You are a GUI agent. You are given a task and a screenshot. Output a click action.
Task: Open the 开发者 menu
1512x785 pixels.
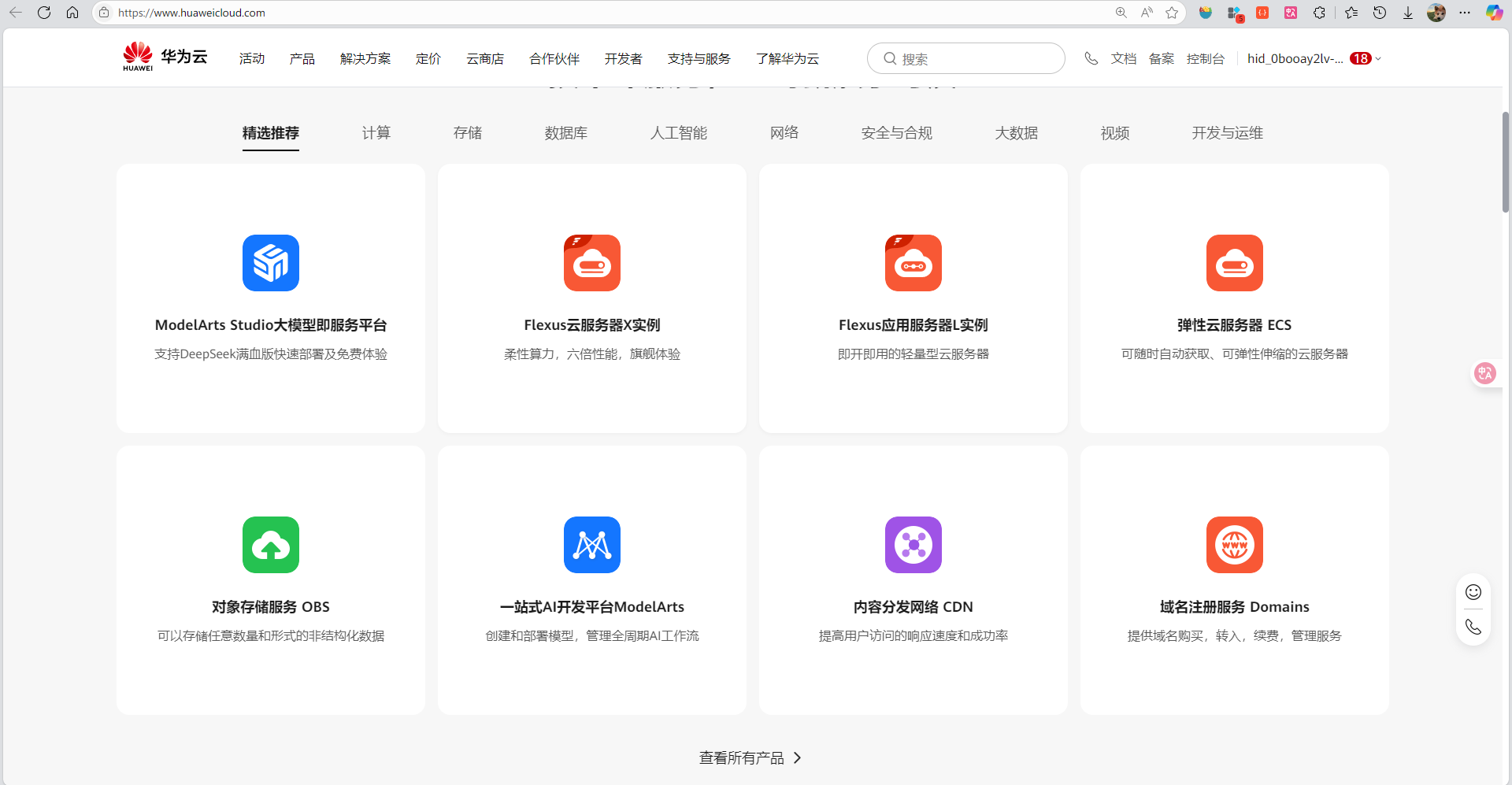coord(624,58)
